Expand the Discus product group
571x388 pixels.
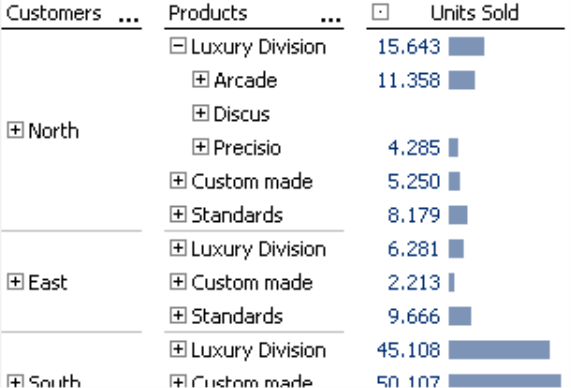(x=201, y=113)
